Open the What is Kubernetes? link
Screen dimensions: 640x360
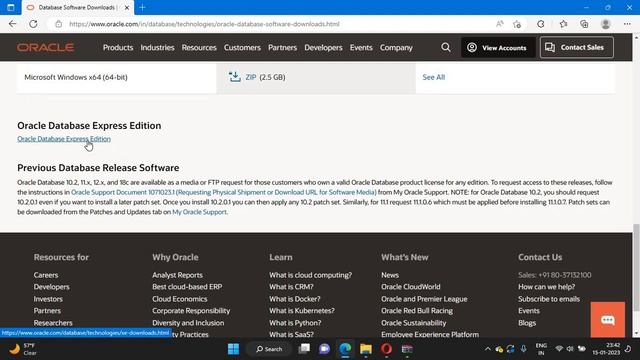(302, 311)
